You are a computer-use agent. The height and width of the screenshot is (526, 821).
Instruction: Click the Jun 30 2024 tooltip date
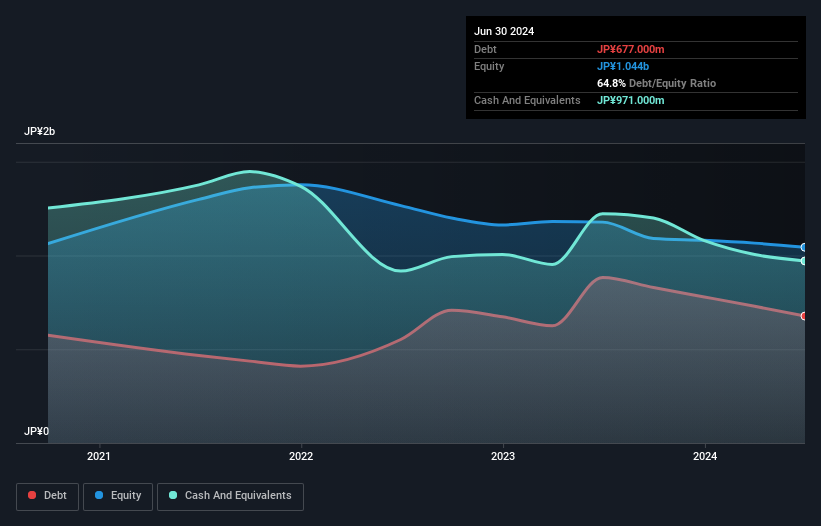tap(504, 31)
